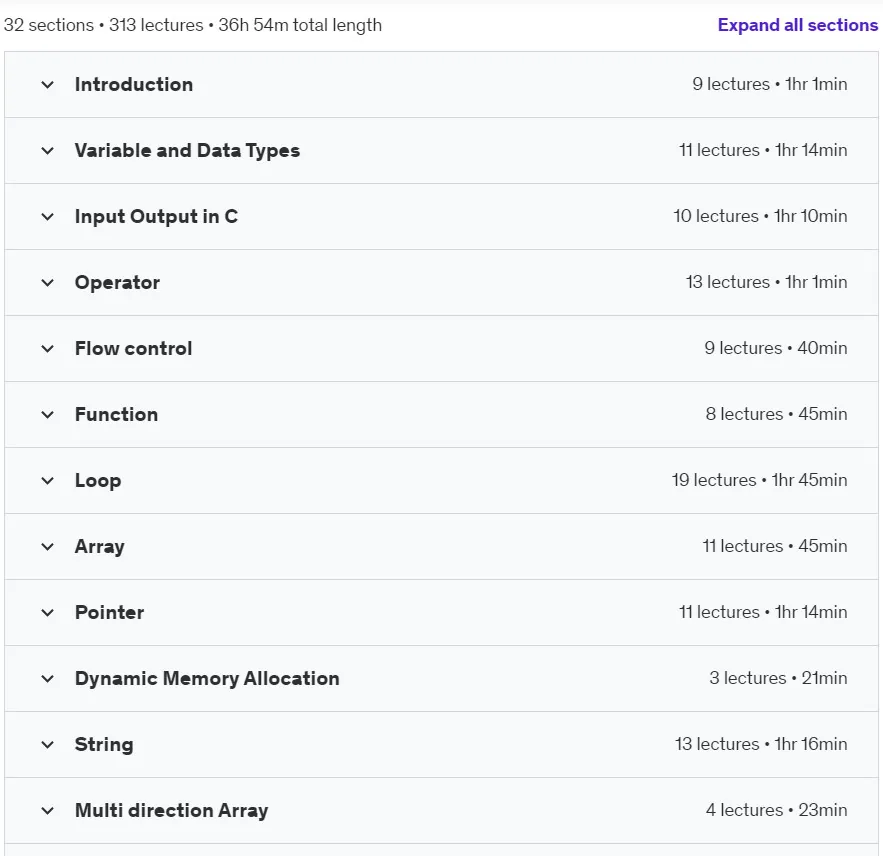Open the Pointer section title

109,612
